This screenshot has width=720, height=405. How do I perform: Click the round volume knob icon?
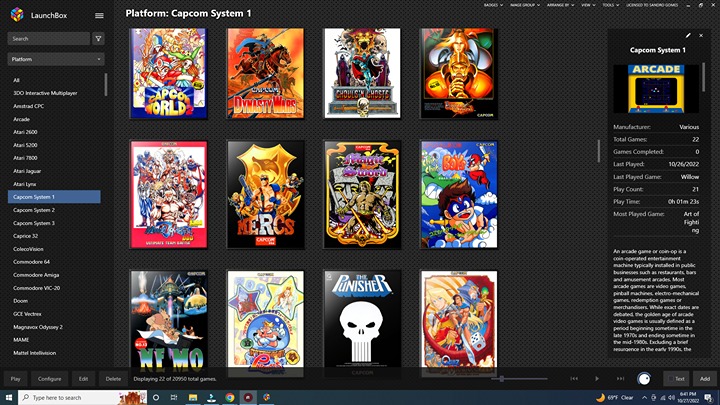(644, 378)
